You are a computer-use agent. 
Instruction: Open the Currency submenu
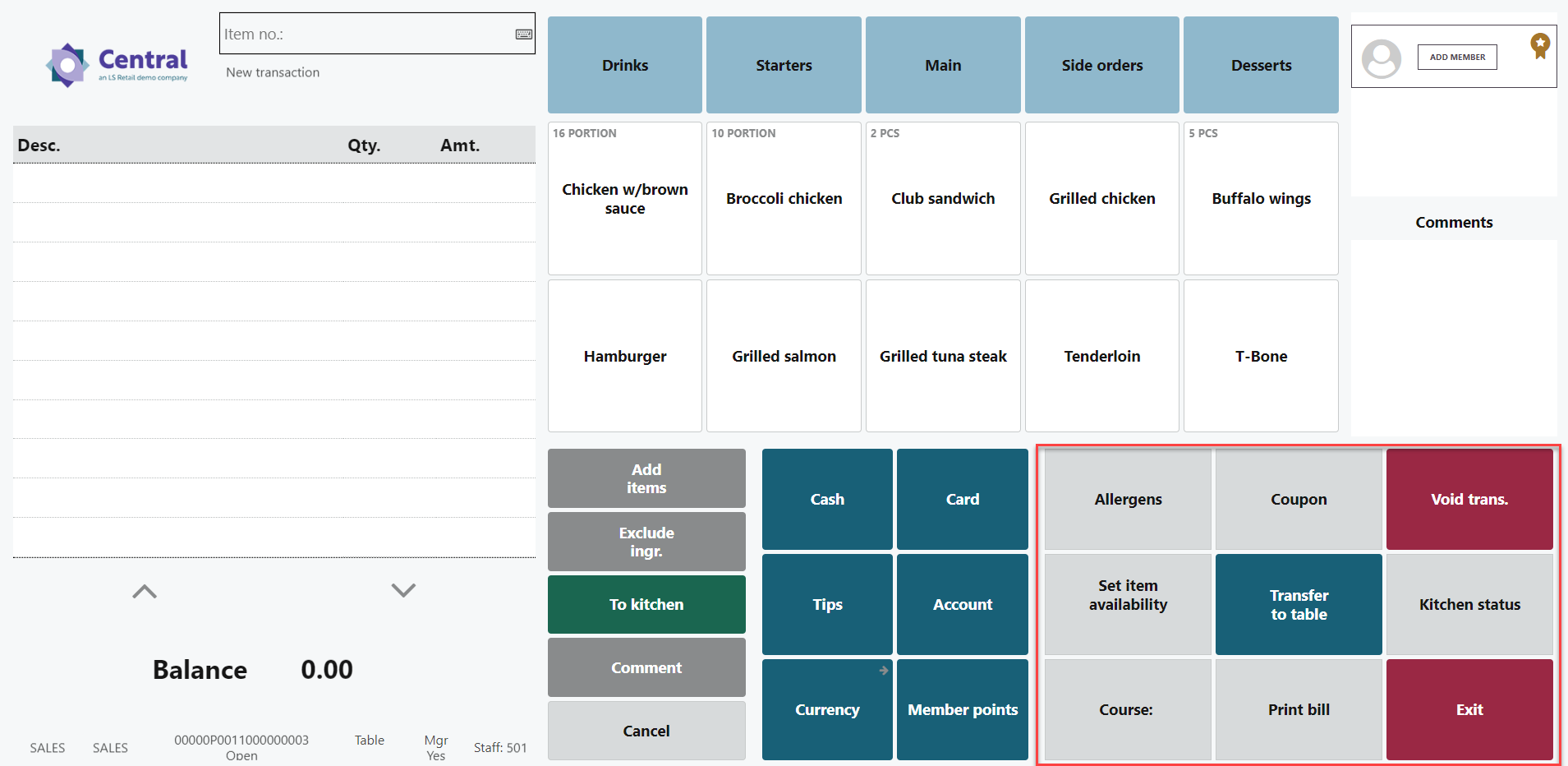(x=826, y=709)
